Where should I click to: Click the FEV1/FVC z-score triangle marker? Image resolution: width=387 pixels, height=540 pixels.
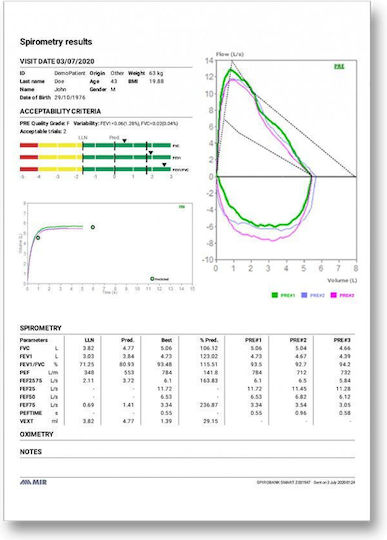tap(164, 165)
